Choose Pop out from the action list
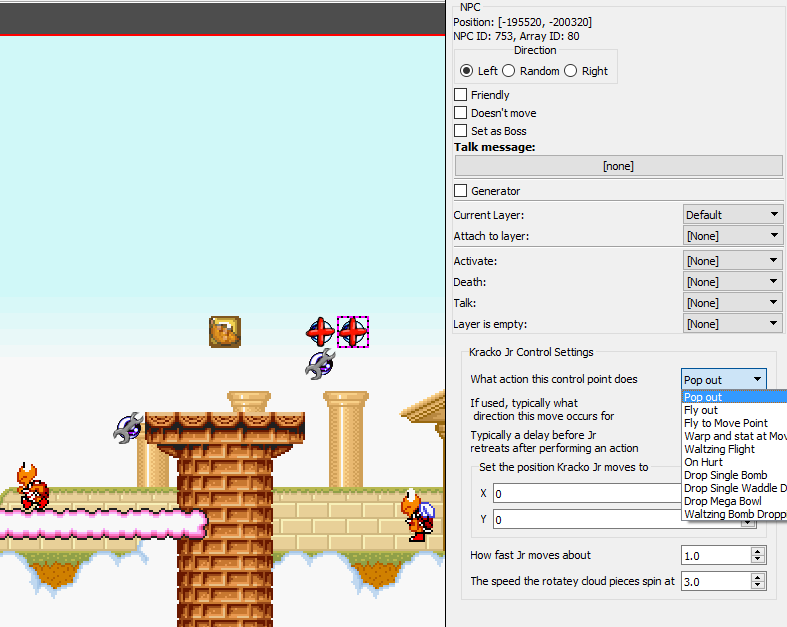This screenshot has width=787, height=627. [x=735, y=397]
